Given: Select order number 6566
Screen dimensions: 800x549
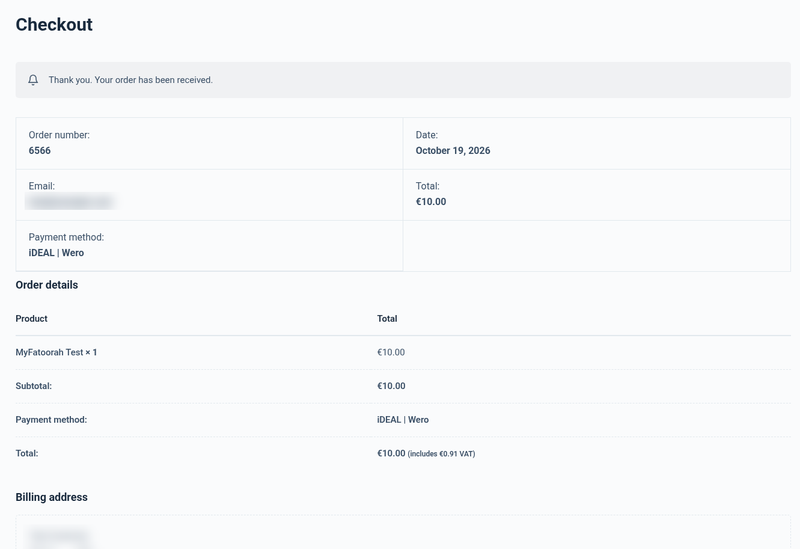Looking at the screenshot, I should click(40, 151).
